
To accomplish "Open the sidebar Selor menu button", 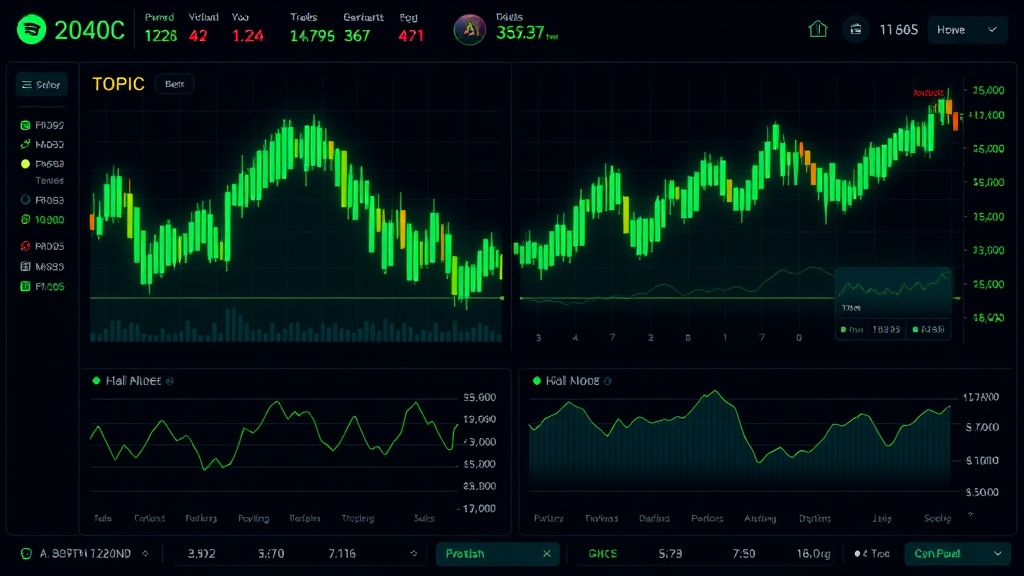I will pos(42,85).
